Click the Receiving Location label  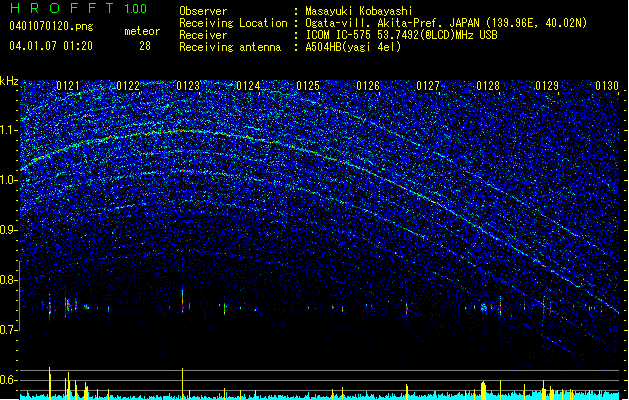click(233, 23)
